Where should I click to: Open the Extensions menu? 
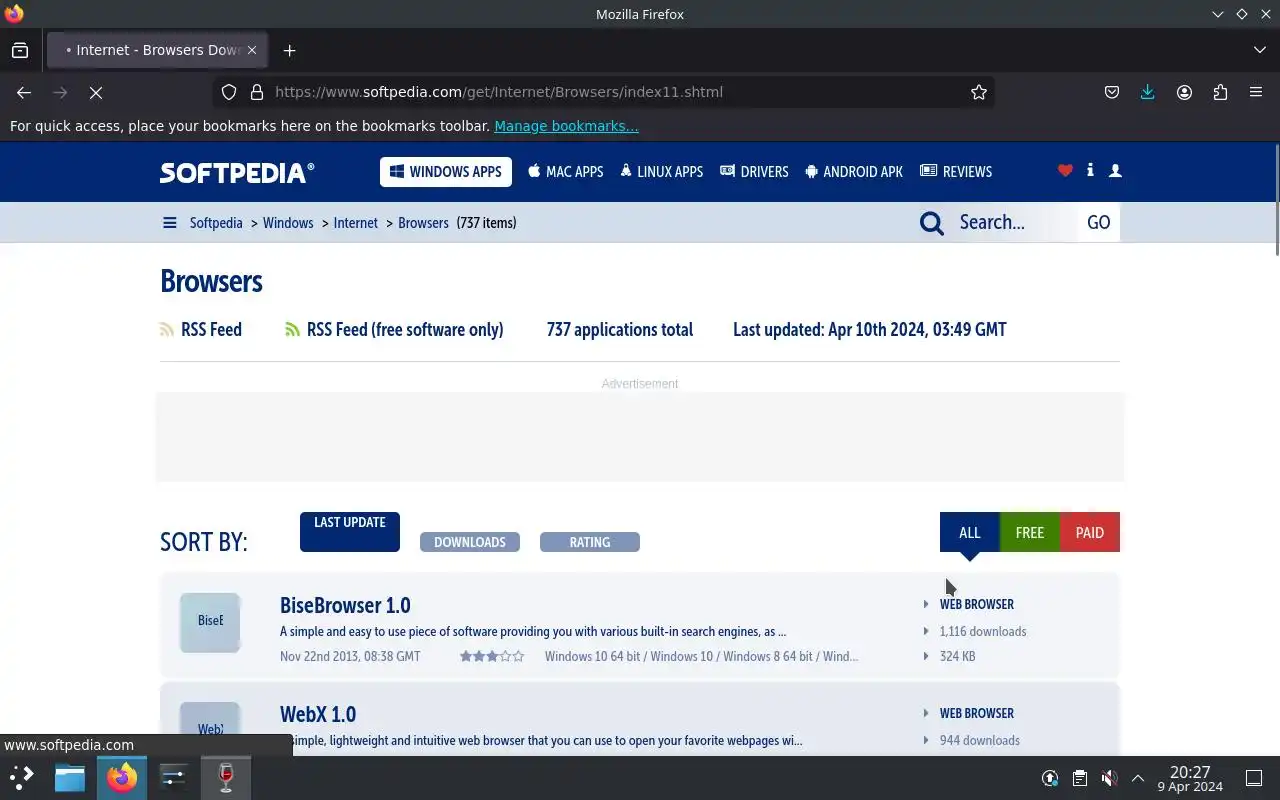point(1220,92)
